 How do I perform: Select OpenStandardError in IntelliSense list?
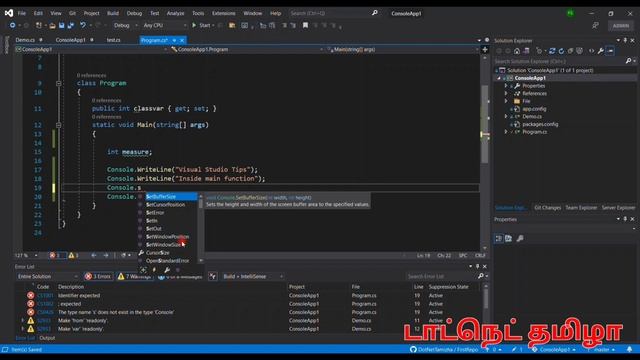[x=167, y=260]
